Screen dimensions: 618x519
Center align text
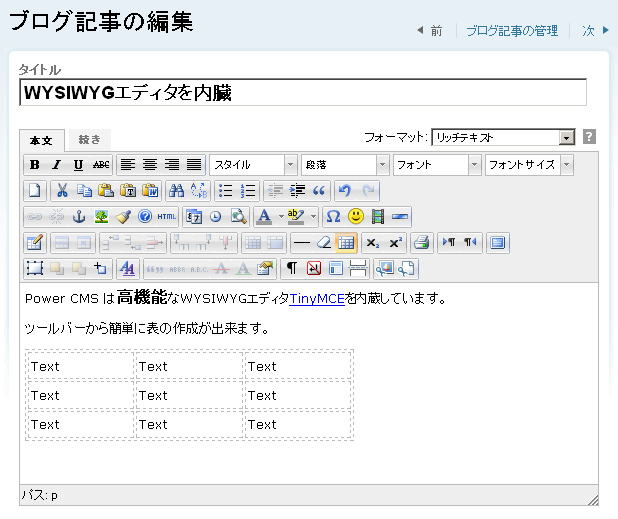pos(150,165)
